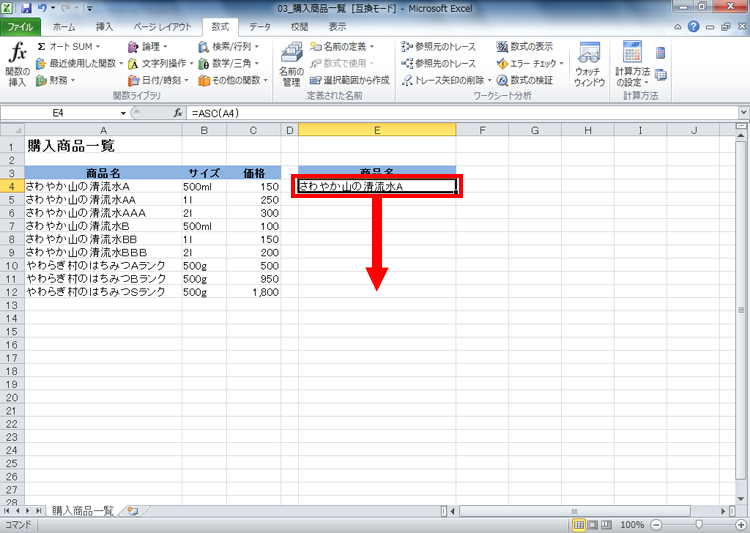This screenshot has height=533, width=750.
Task: Switch to Normal view in status bar
Action: click(579, 525)
